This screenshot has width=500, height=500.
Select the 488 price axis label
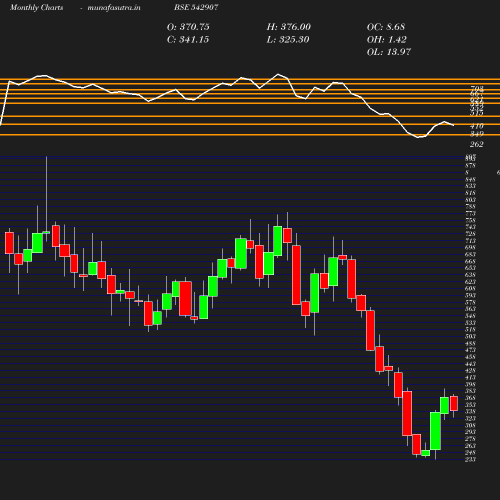[x=470, y=343]
